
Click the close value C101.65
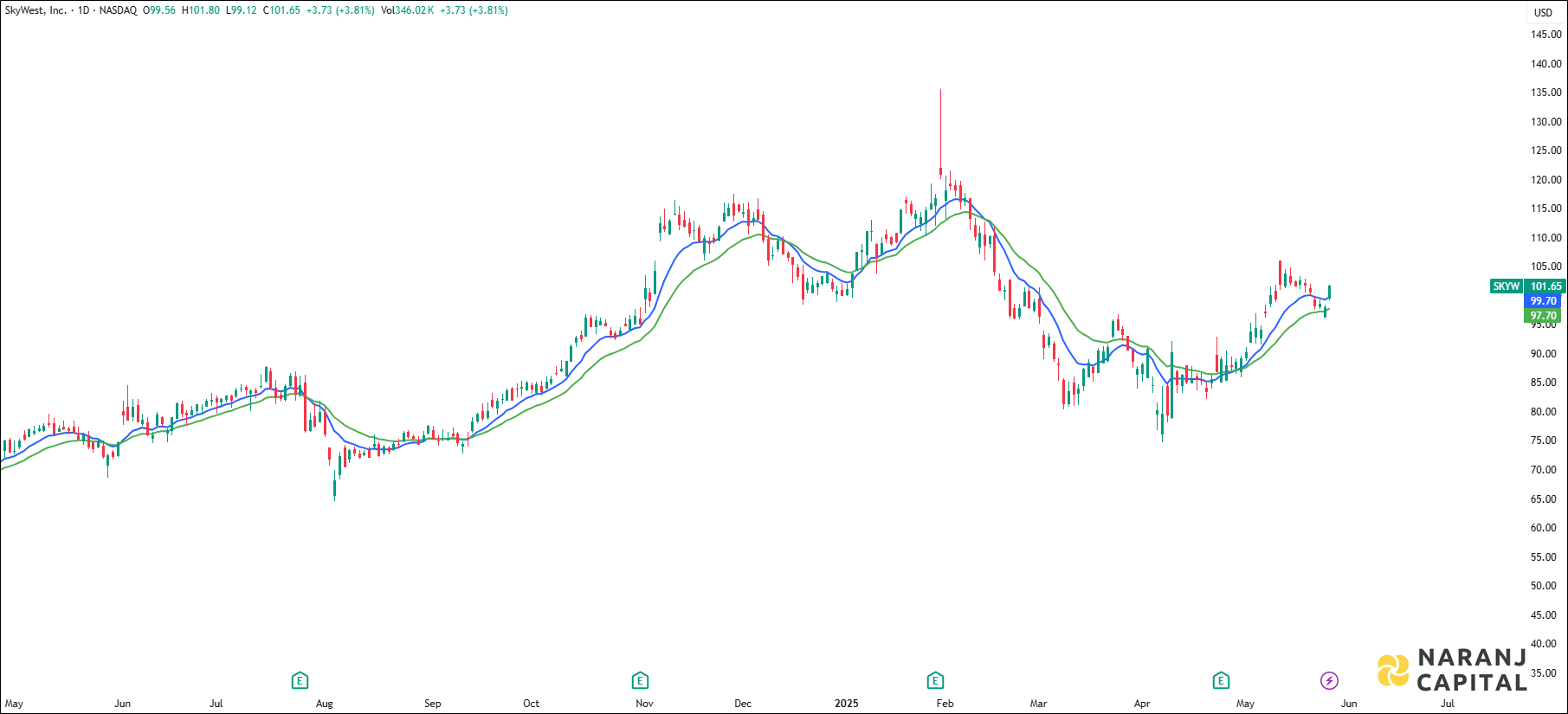pyautogui.click(x=281, y=10)
